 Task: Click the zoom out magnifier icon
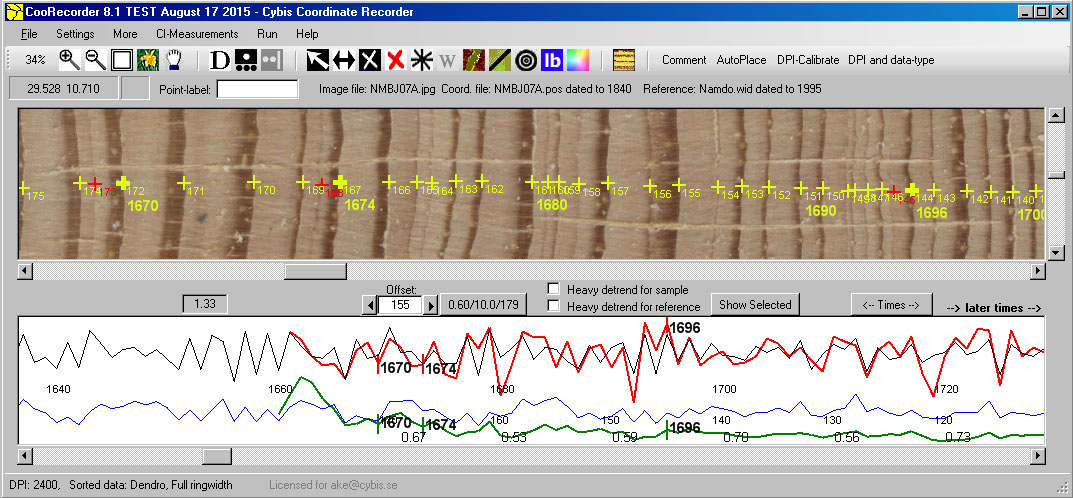(x=95, y=60)
